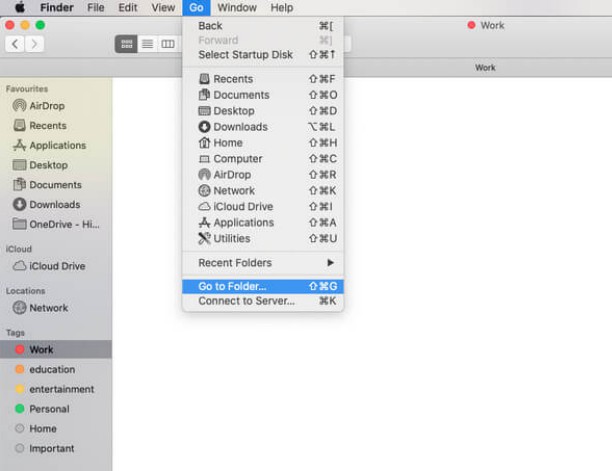Screen dimensions: 612x471
Task: Choose Utilities from the Go menu
Action: (x=231, y=239)
